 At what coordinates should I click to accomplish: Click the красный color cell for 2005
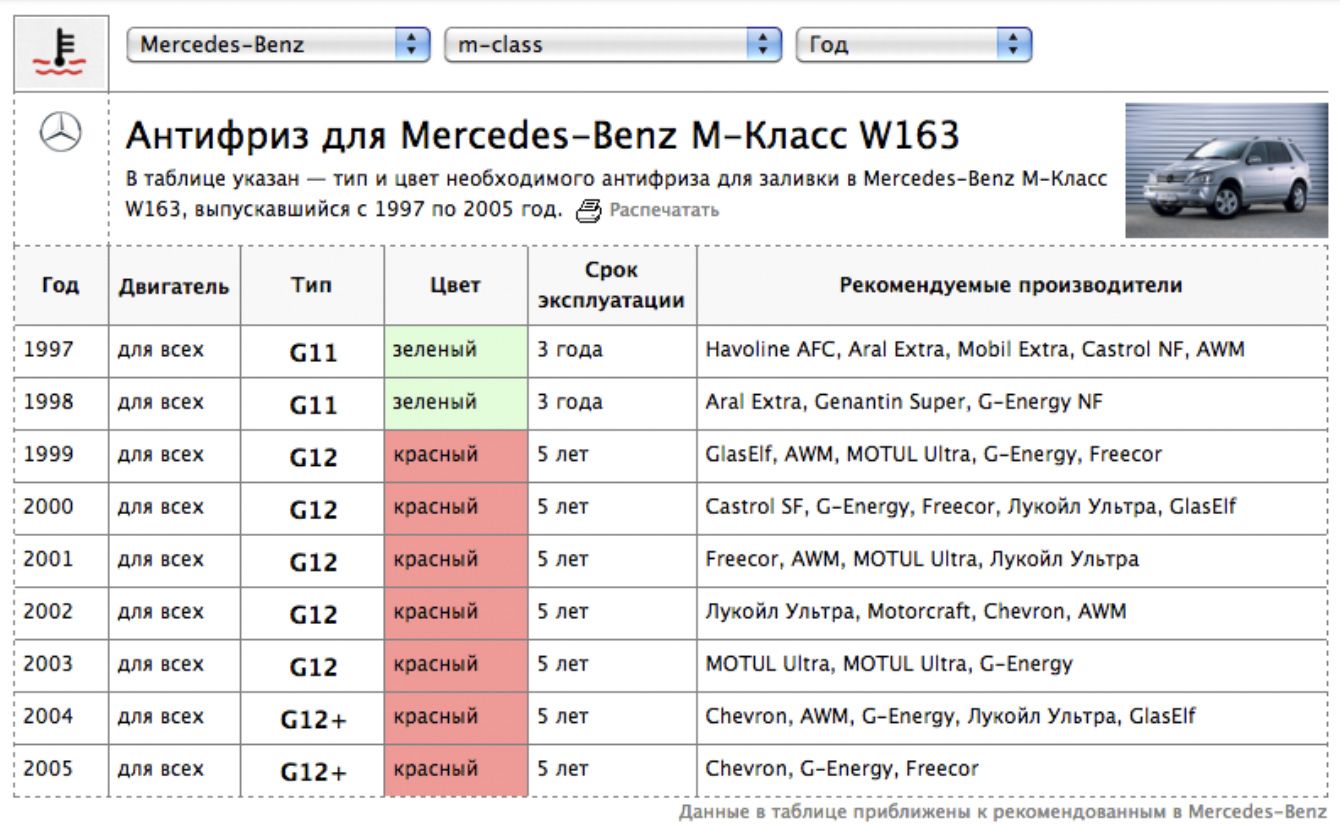(456, 770)
